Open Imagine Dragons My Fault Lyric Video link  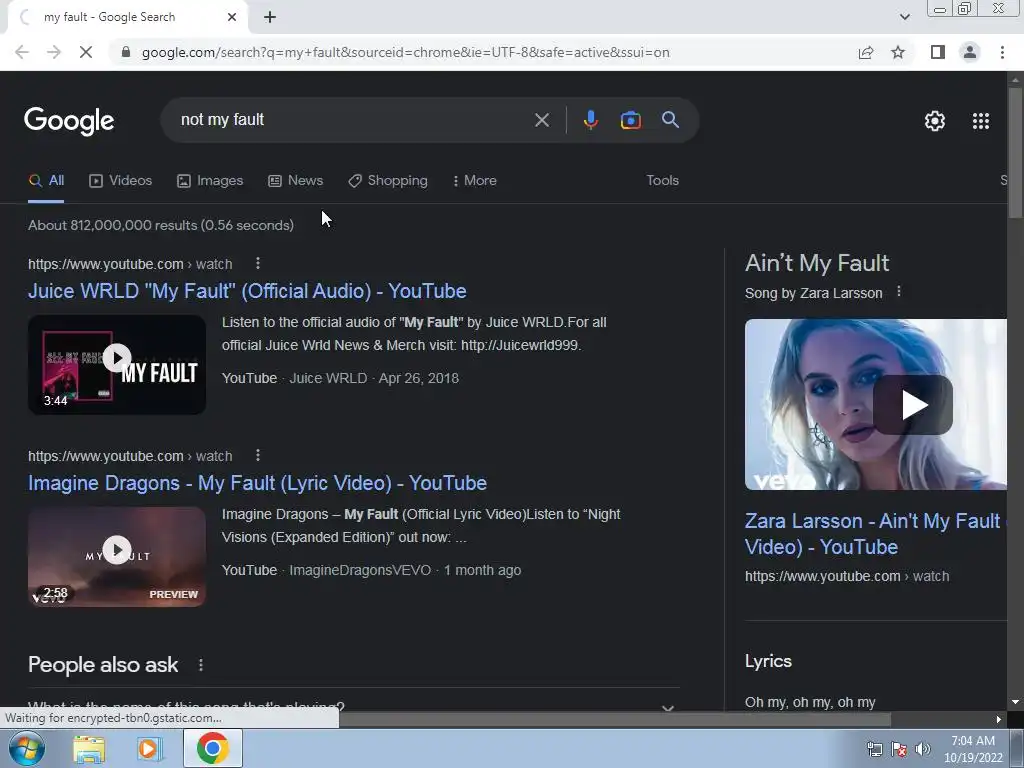pos(257,483)
